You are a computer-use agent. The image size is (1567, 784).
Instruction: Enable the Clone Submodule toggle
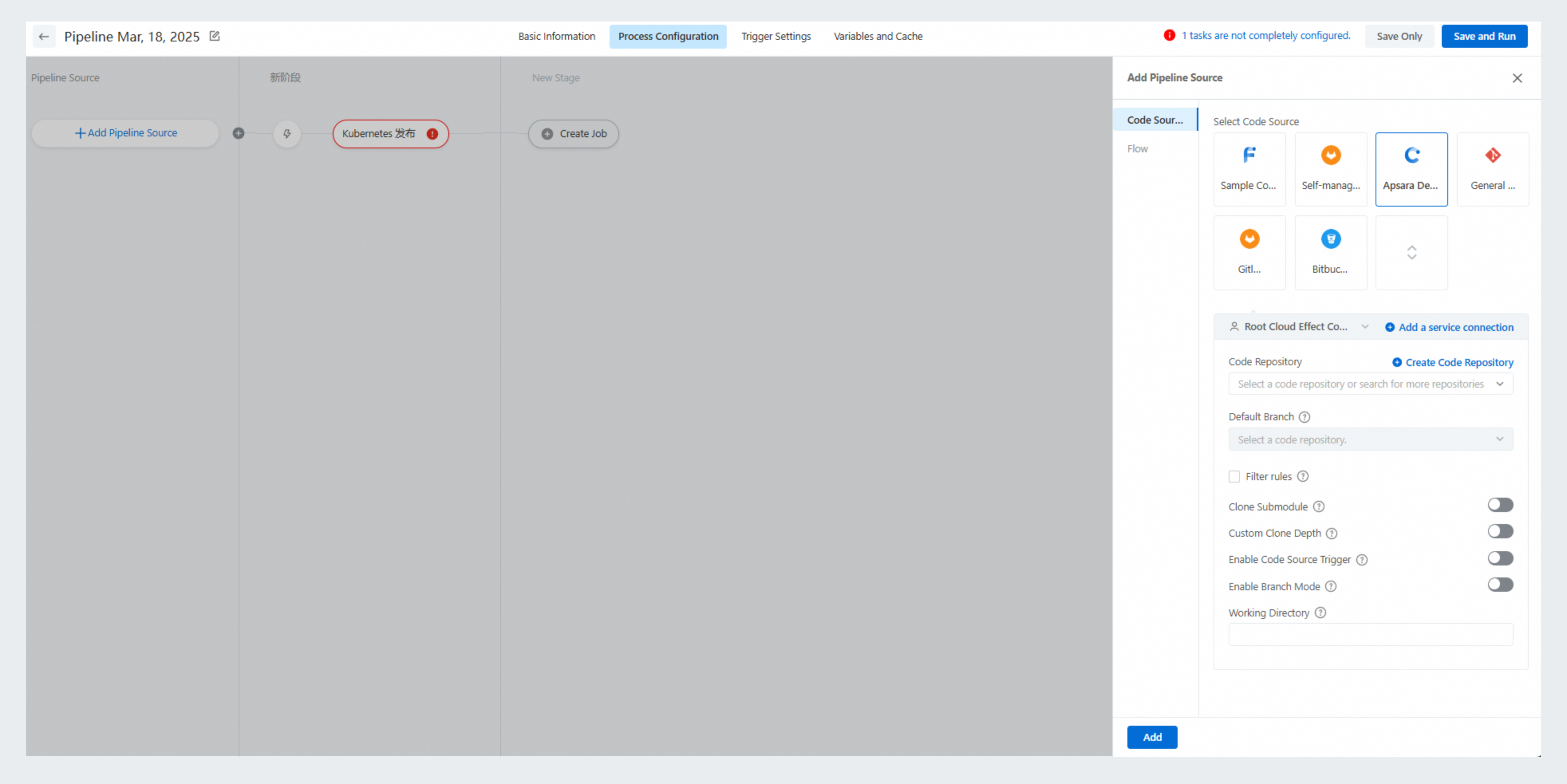click(x=1500, y=505)
